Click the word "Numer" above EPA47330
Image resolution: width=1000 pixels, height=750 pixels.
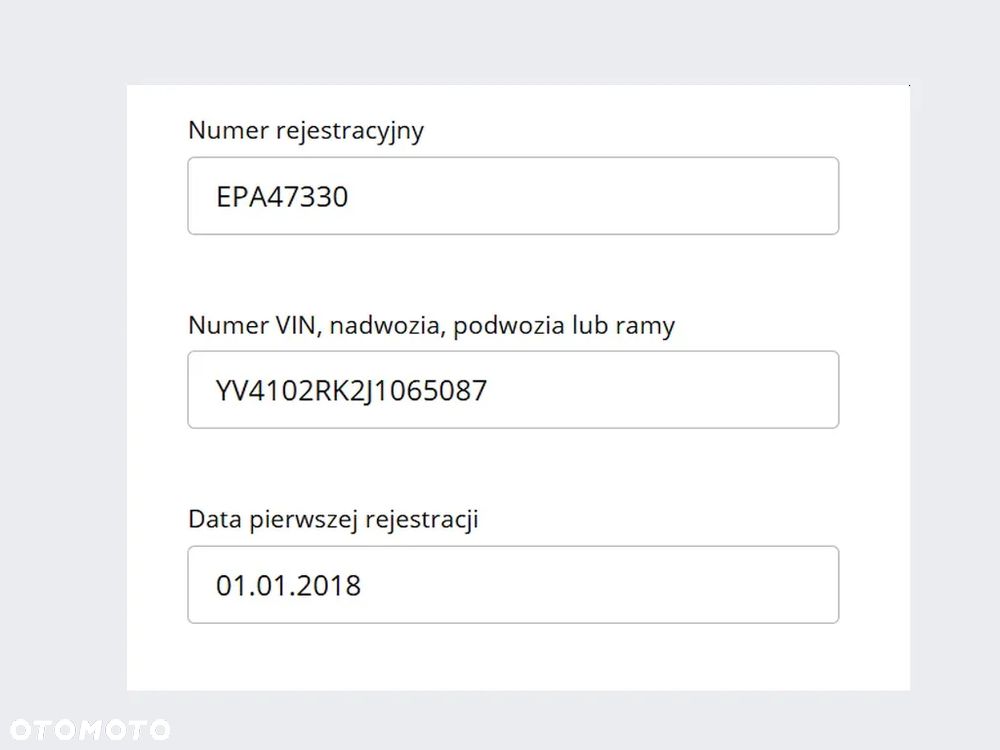pos(222,131)
